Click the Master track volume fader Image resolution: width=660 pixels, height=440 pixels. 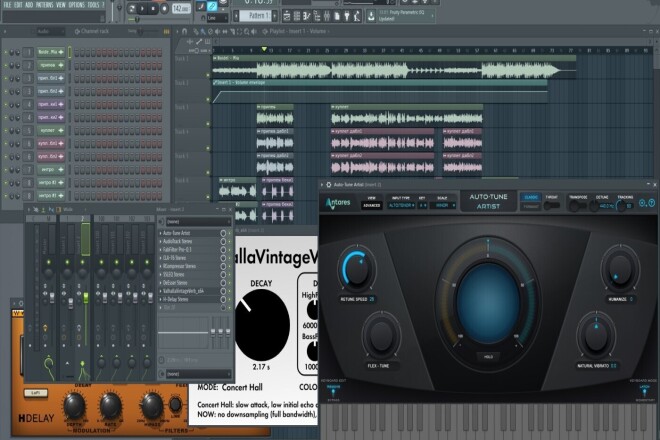52,297
